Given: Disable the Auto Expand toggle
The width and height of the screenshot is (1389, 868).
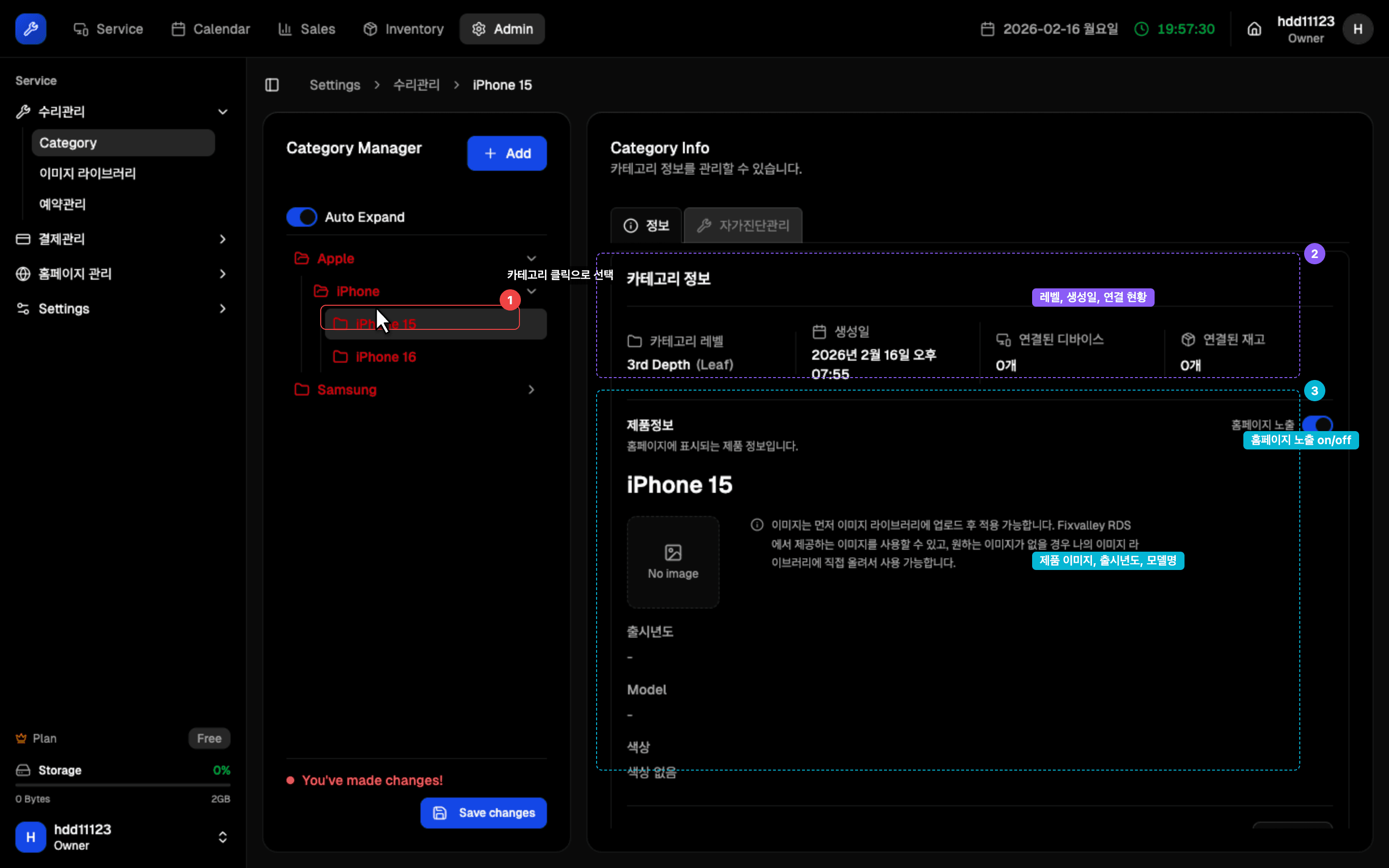Looking at the screenshot, I should tap(302, 217).
